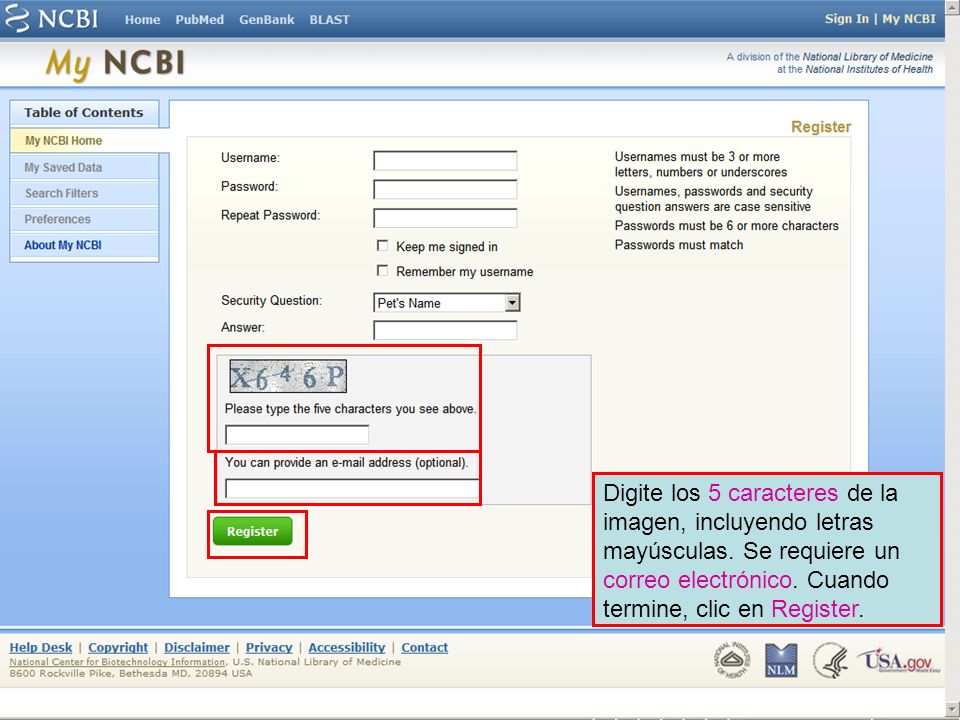960x720 pixels.
Task: Click the vertical scrollbar up arrow
Action: (x=952, y=6)
